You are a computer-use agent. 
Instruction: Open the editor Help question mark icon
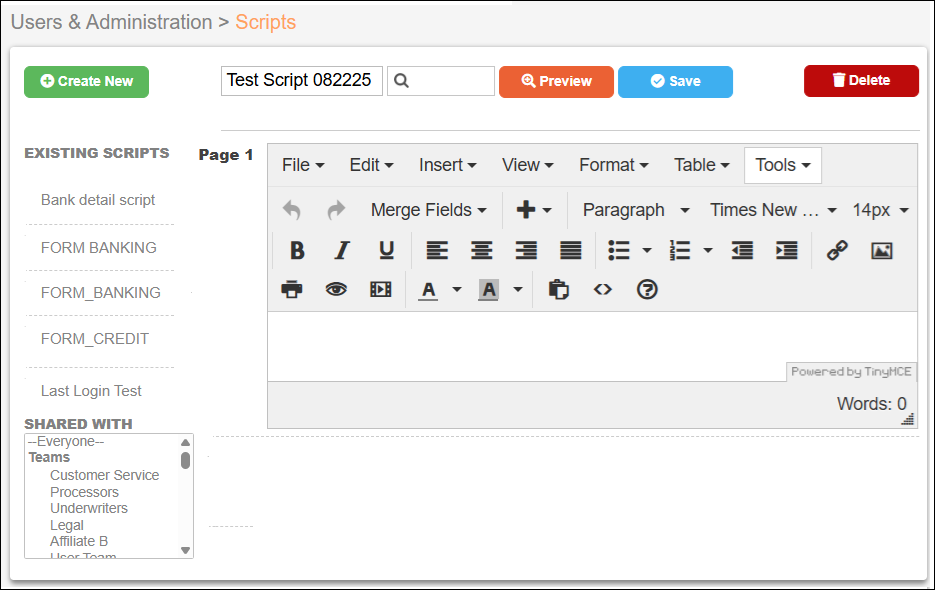point(647,290)
